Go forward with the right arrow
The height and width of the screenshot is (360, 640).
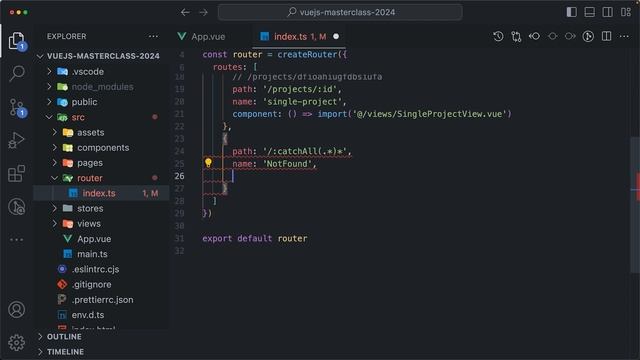tap(203, 12)
